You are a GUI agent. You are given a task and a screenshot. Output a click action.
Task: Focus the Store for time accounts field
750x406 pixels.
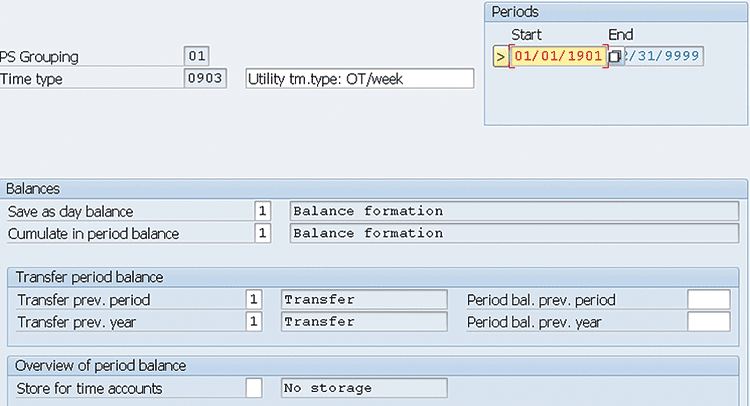click(253, 387)
